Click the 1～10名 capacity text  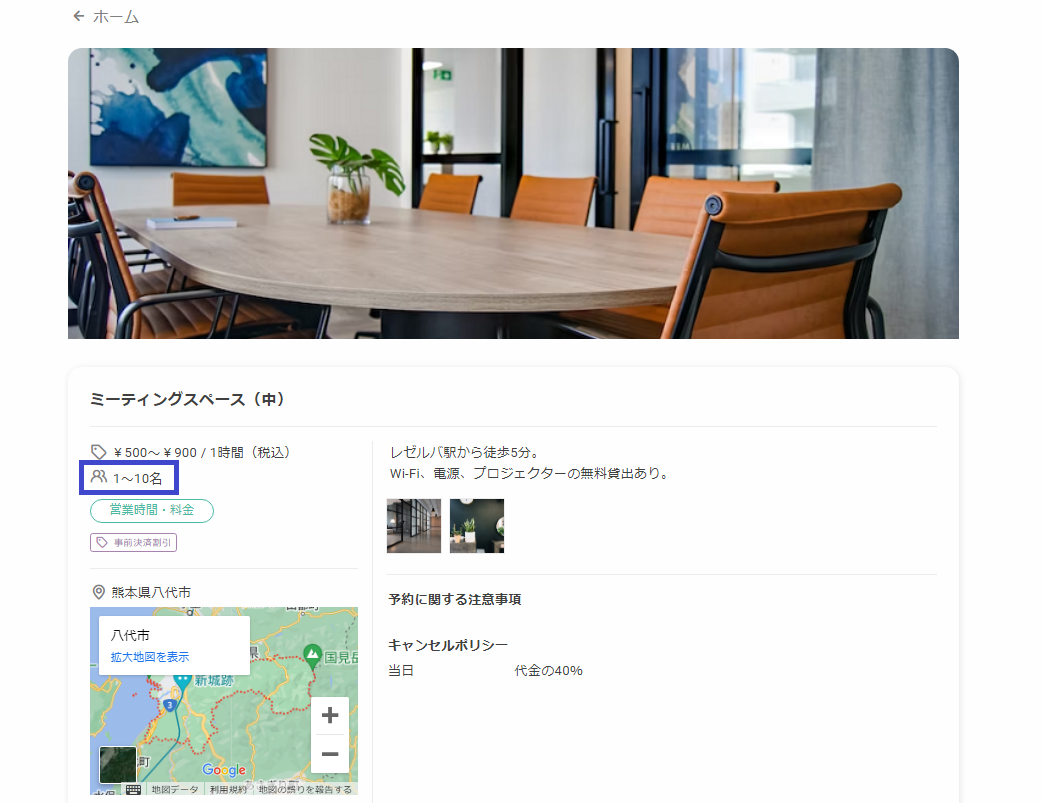(x=138, y=479)
